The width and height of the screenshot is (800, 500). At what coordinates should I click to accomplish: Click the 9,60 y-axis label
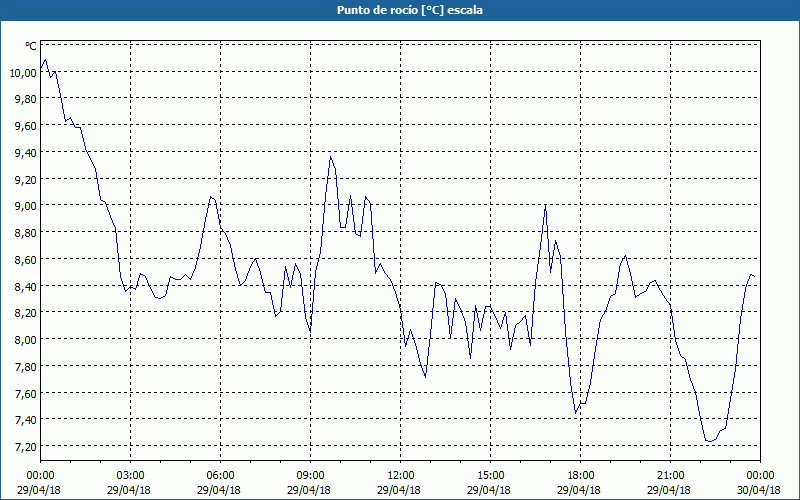click(x=26, y=126)
